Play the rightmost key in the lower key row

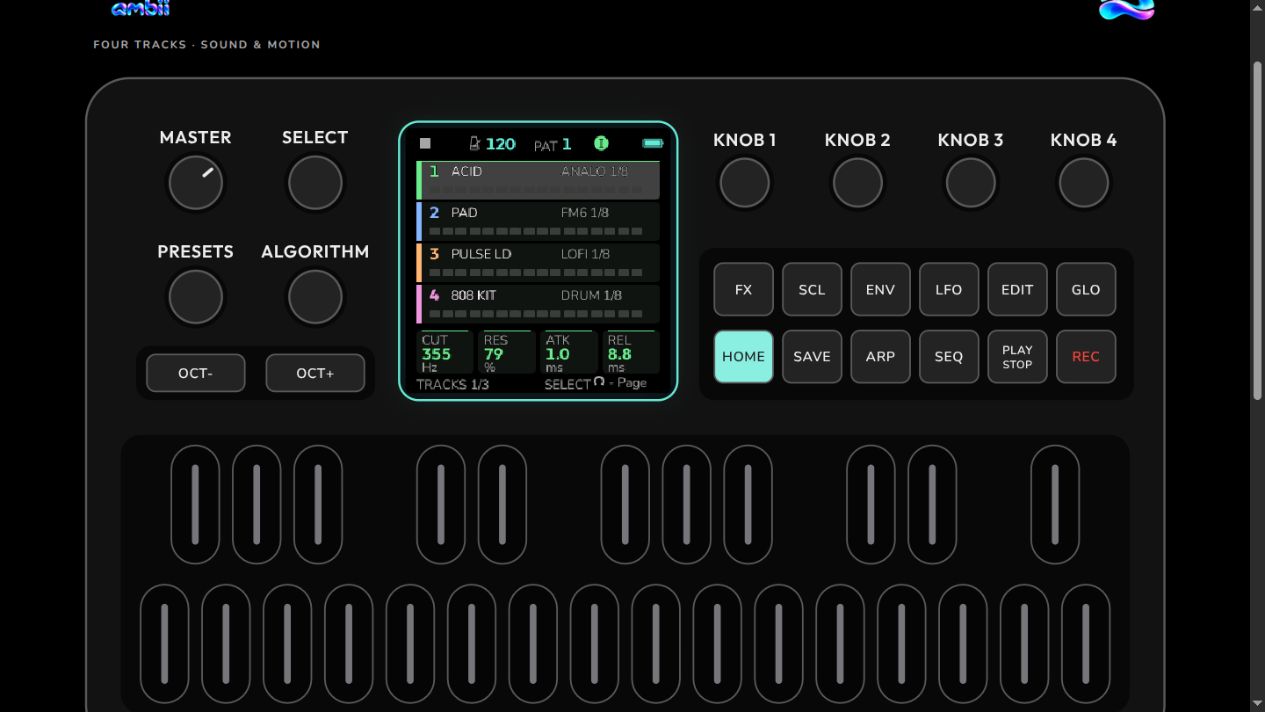1086,644
